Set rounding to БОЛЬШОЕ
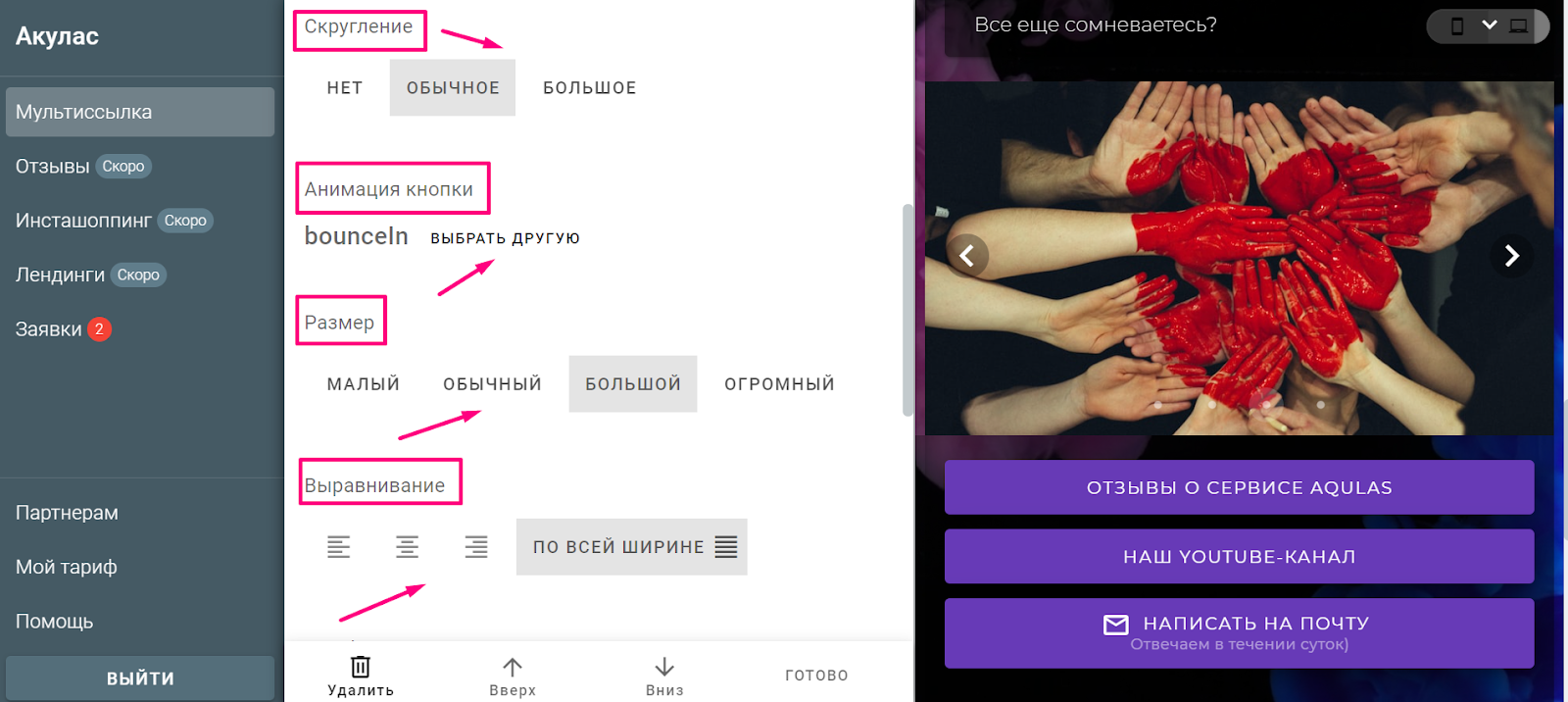 (x=590, y=88)
